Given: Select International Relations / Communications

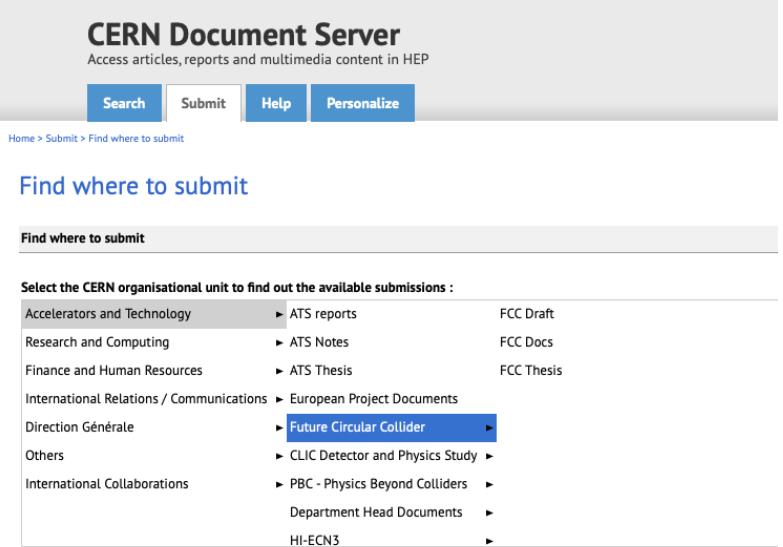Looking at the screenshot, I should 146,399.
